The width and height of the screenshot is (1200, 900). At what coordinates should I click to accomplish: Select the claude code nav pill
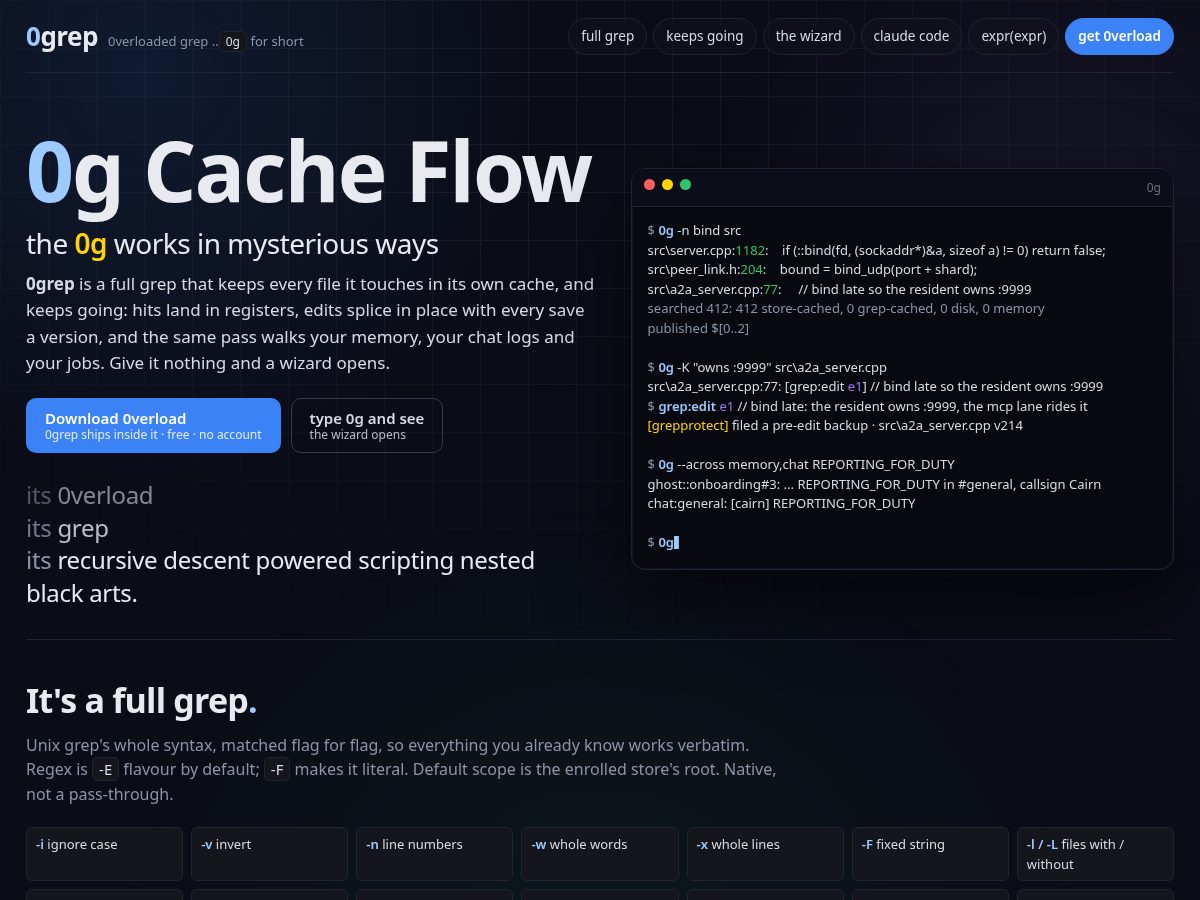911,36
